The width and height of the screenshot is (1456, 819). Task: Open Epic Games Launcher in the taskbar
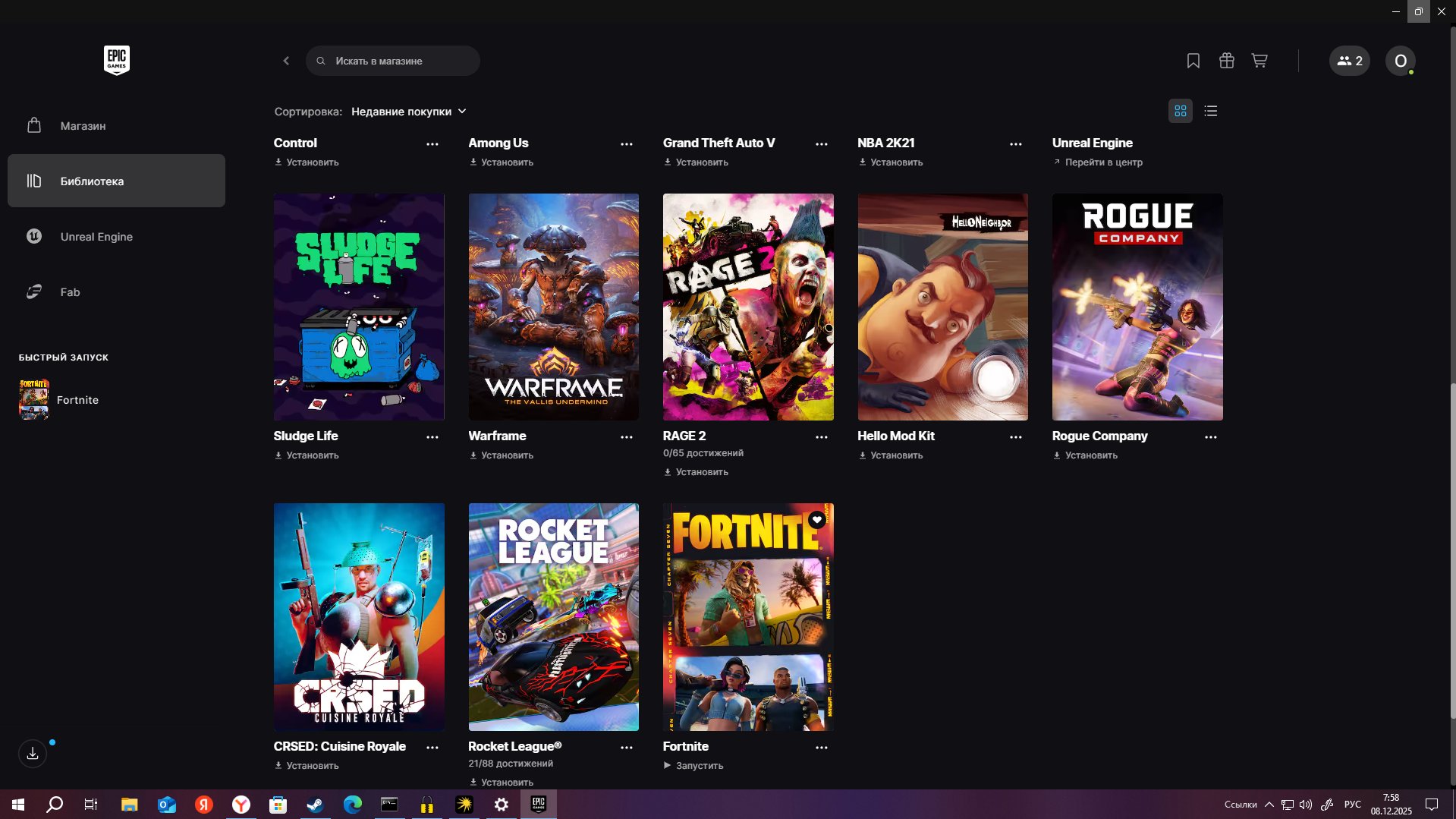[538, 805]
